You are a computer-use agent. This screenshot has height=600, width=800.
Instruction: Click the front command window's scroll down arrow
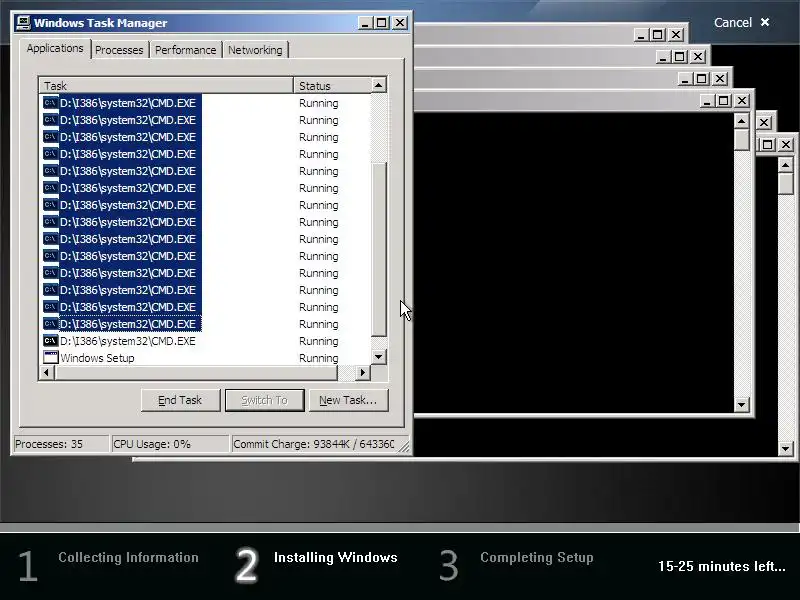[x=741, y=405]
